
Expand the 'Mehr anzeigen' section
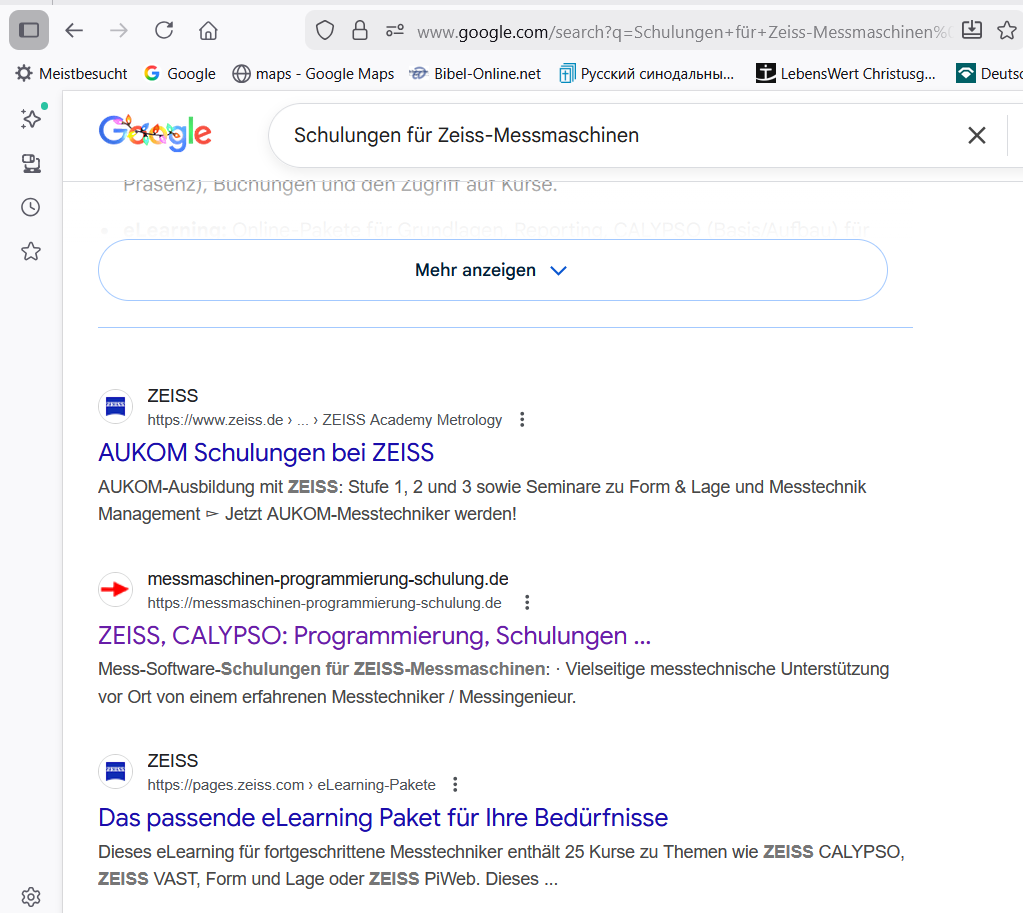click(x=492, y=270)
